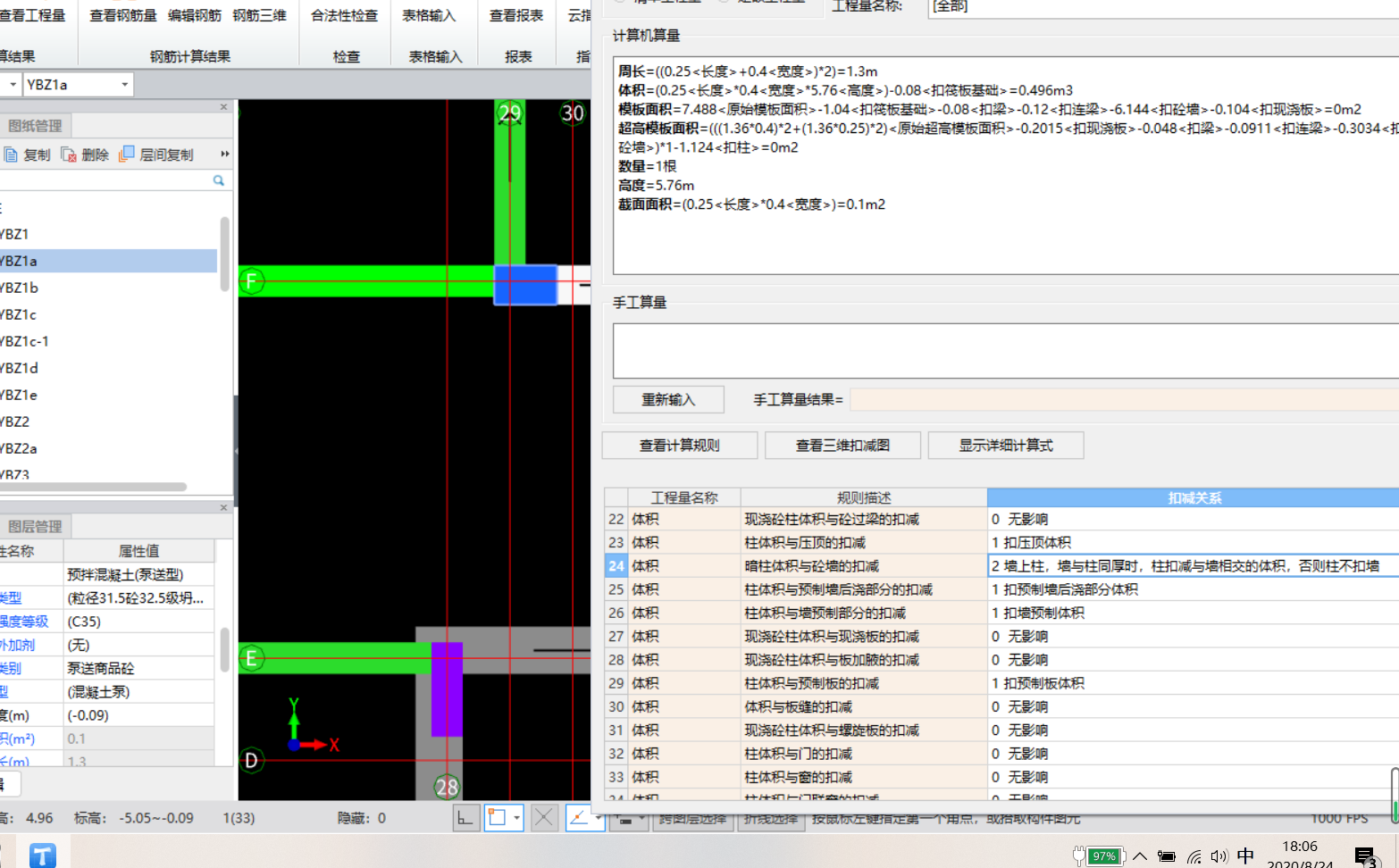Open the YBZ1a component dropdown

[x=124, y=84]
